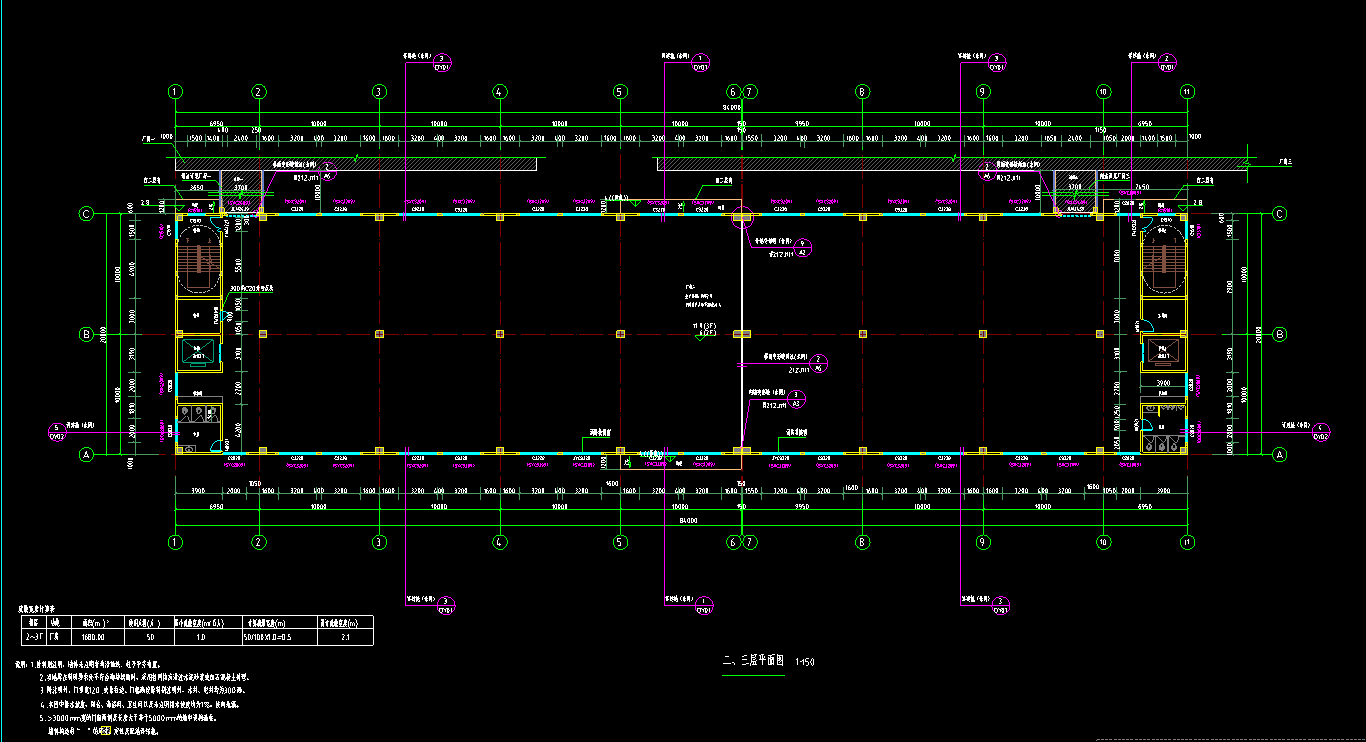Click the 1:150 scale label

804,662
